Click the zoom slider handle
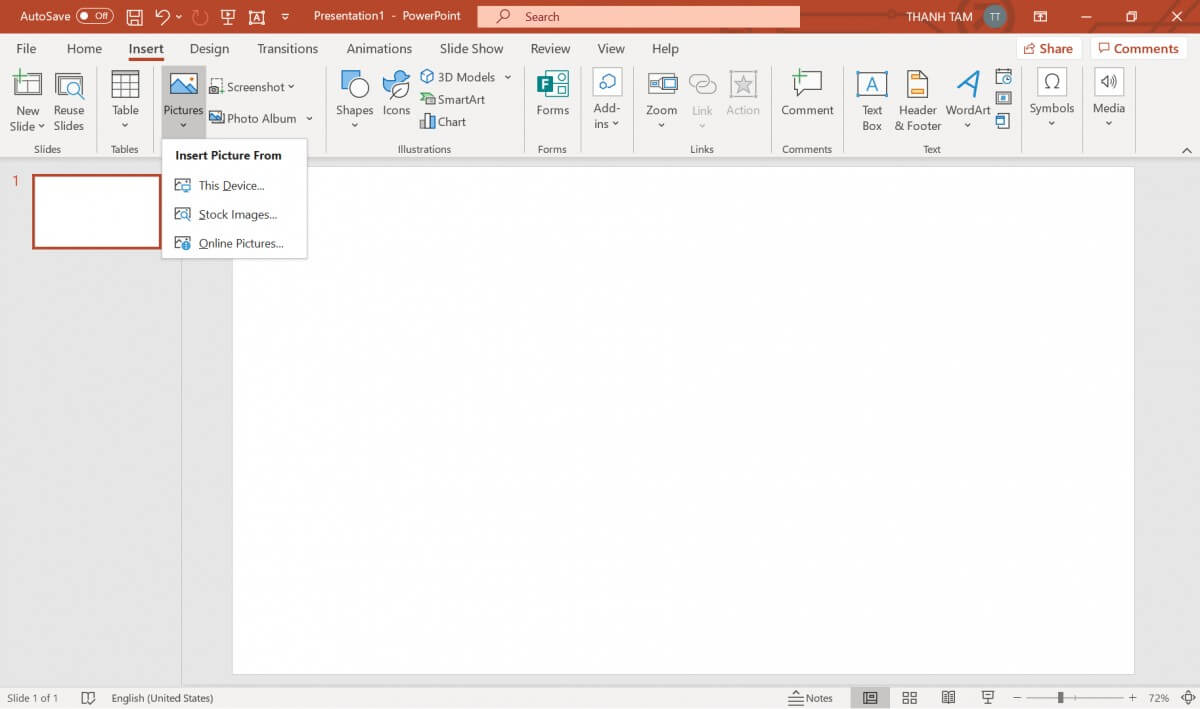The width and height of the screenshot is (1200, 709). click(1060, 698)
